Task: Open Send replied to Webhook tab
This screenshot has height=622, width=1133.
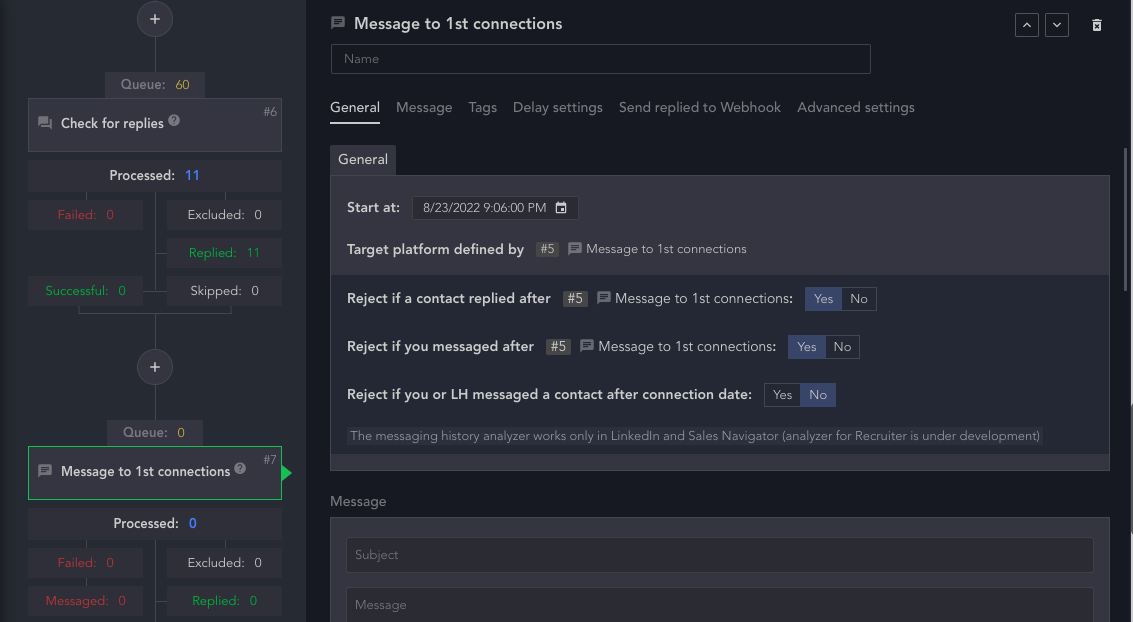Action: coord(700,107)
